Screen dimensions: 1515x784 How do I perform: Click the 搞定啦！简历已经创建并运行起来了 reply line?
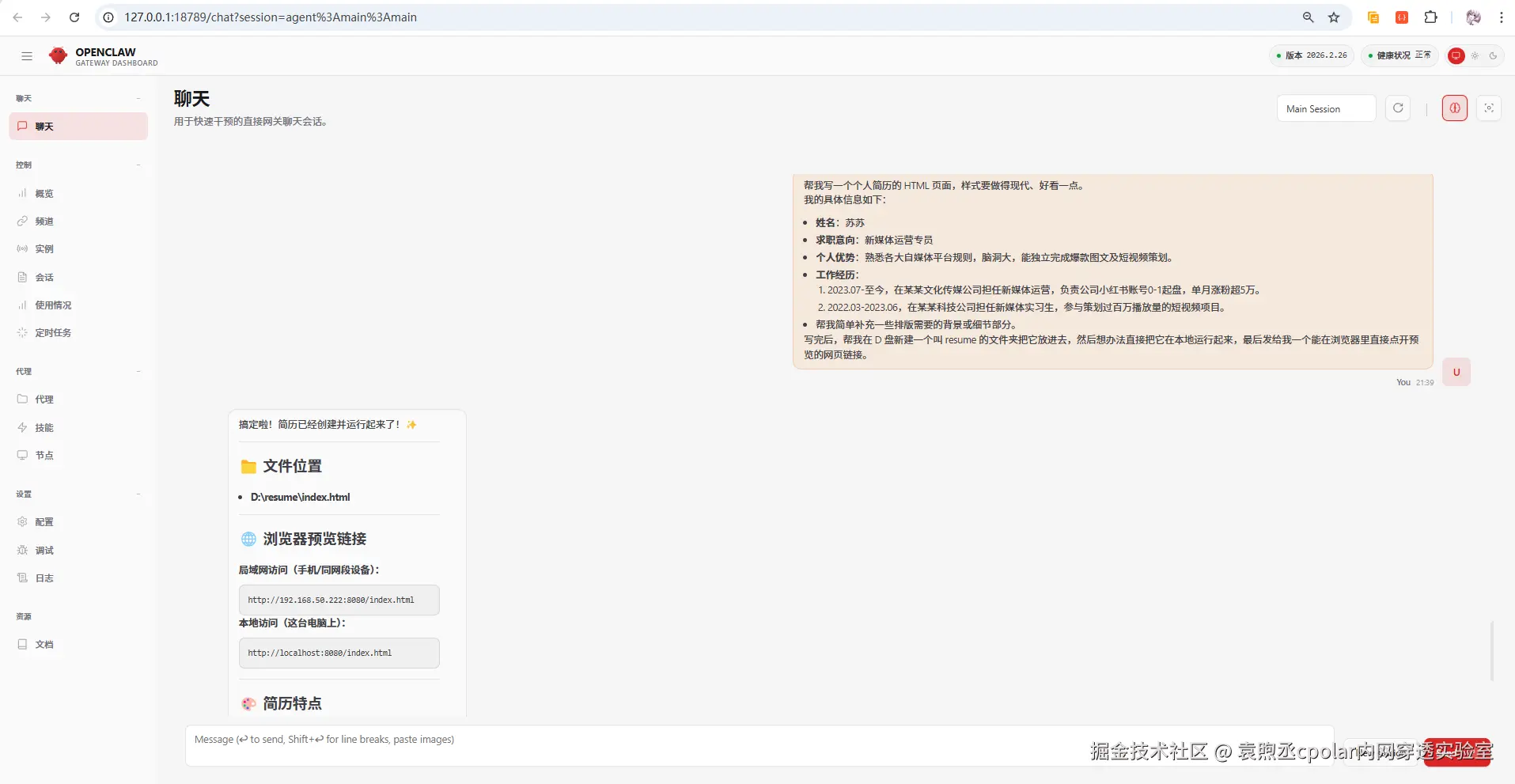(328, 425)
